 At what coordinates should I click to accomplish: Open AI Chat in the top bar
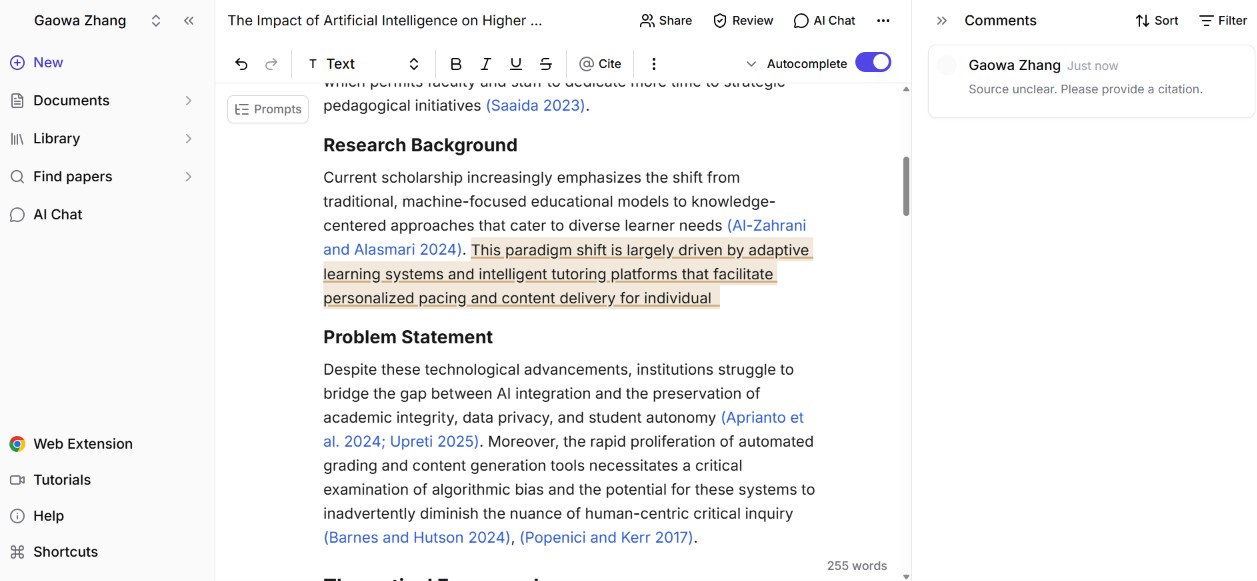coord(825,20)
